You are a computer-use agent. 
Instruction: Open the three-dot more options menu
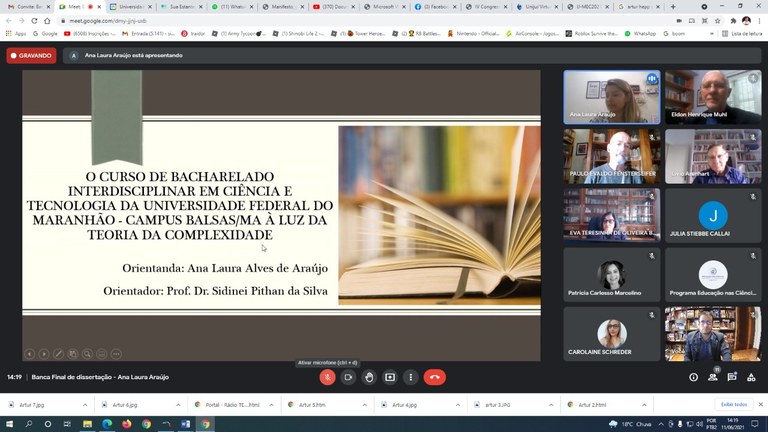pos(410,377)
